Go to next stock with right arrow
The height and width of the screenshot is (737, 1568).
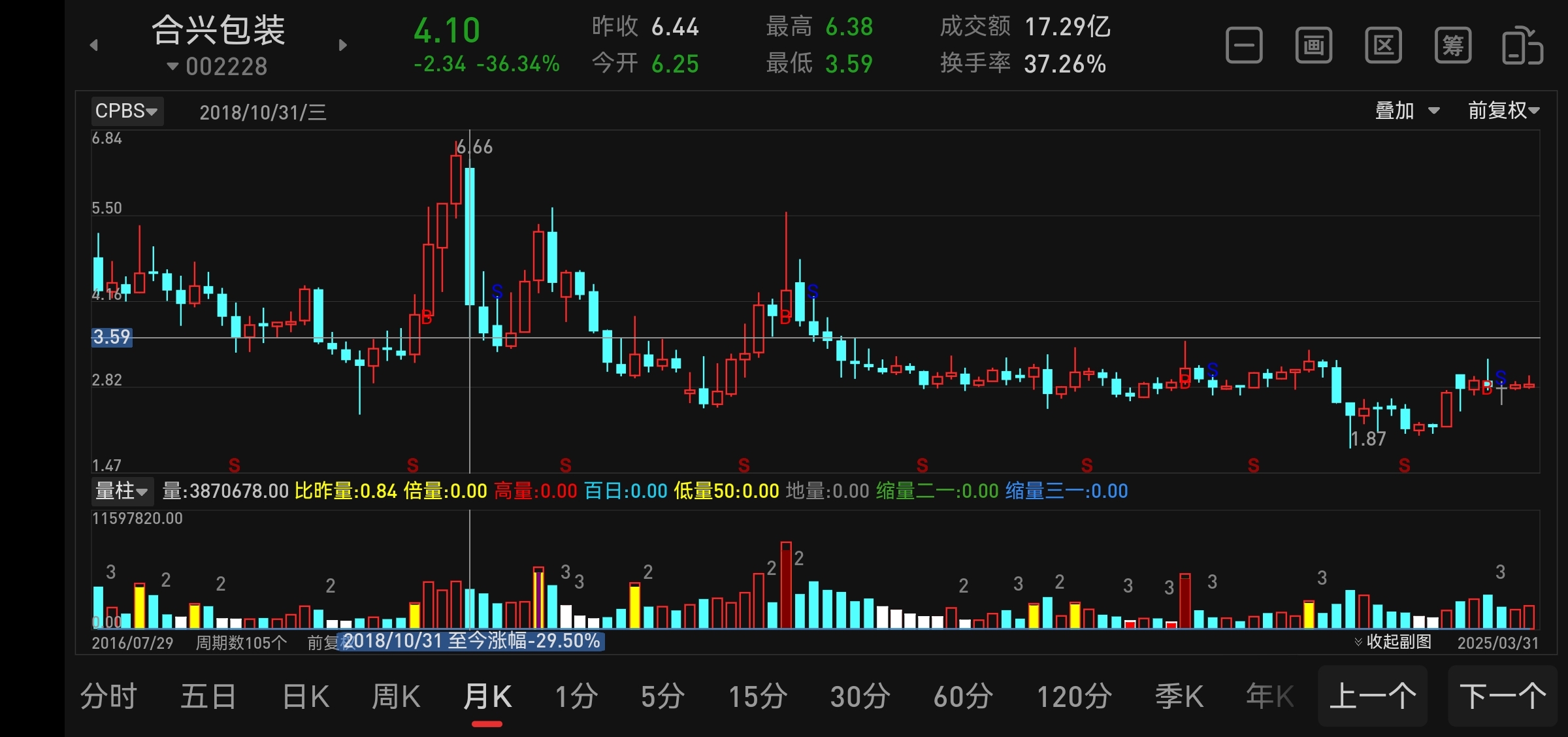click(x=343, y=45)
